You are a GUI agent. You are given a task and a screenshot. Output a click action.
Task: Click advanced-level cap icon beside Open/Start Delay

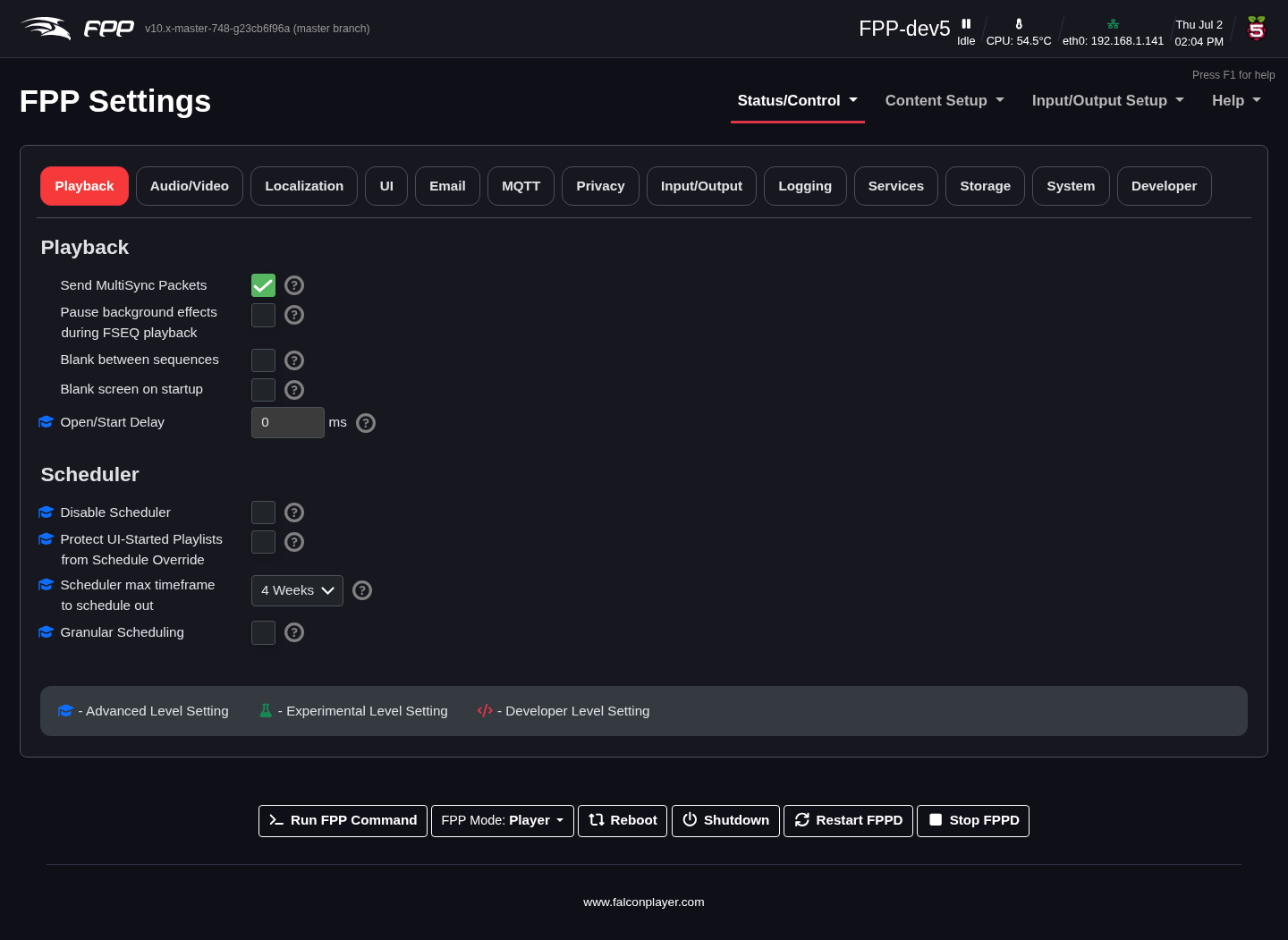click(47, 421)
